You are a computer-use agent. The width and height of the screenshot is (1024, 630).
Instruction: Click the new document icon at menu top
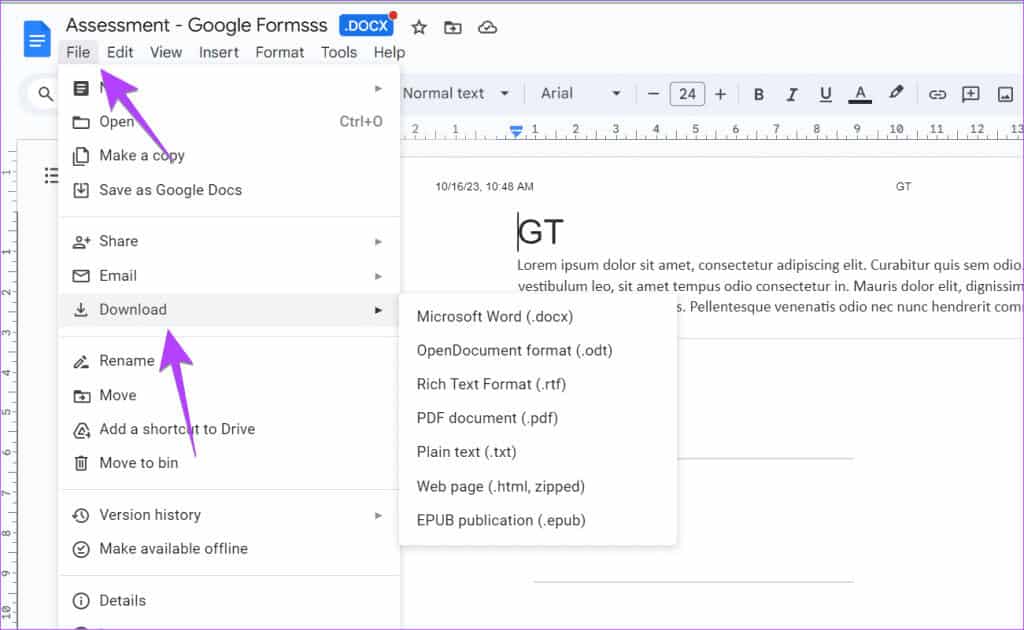(81, 88)
